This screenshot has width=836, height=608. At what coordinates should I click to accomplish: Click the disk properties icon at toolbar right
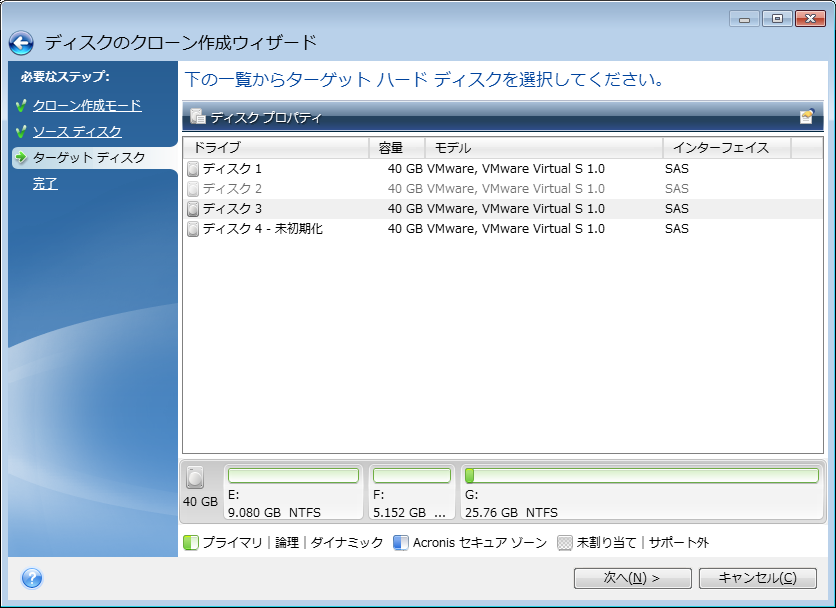pyautogui.click(x=806, y=117)
